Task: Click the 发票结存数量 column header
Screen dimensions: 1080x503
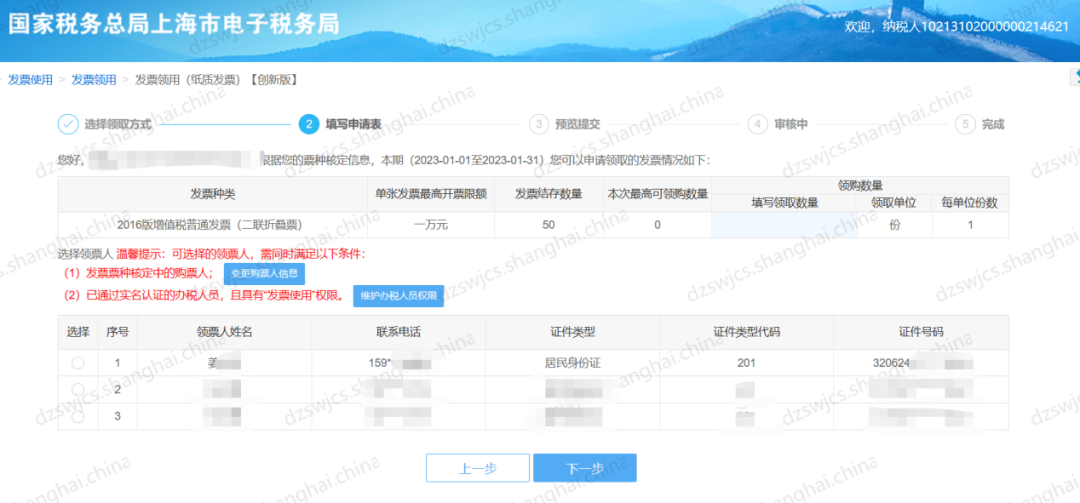Action: click(x=549, y=194)
